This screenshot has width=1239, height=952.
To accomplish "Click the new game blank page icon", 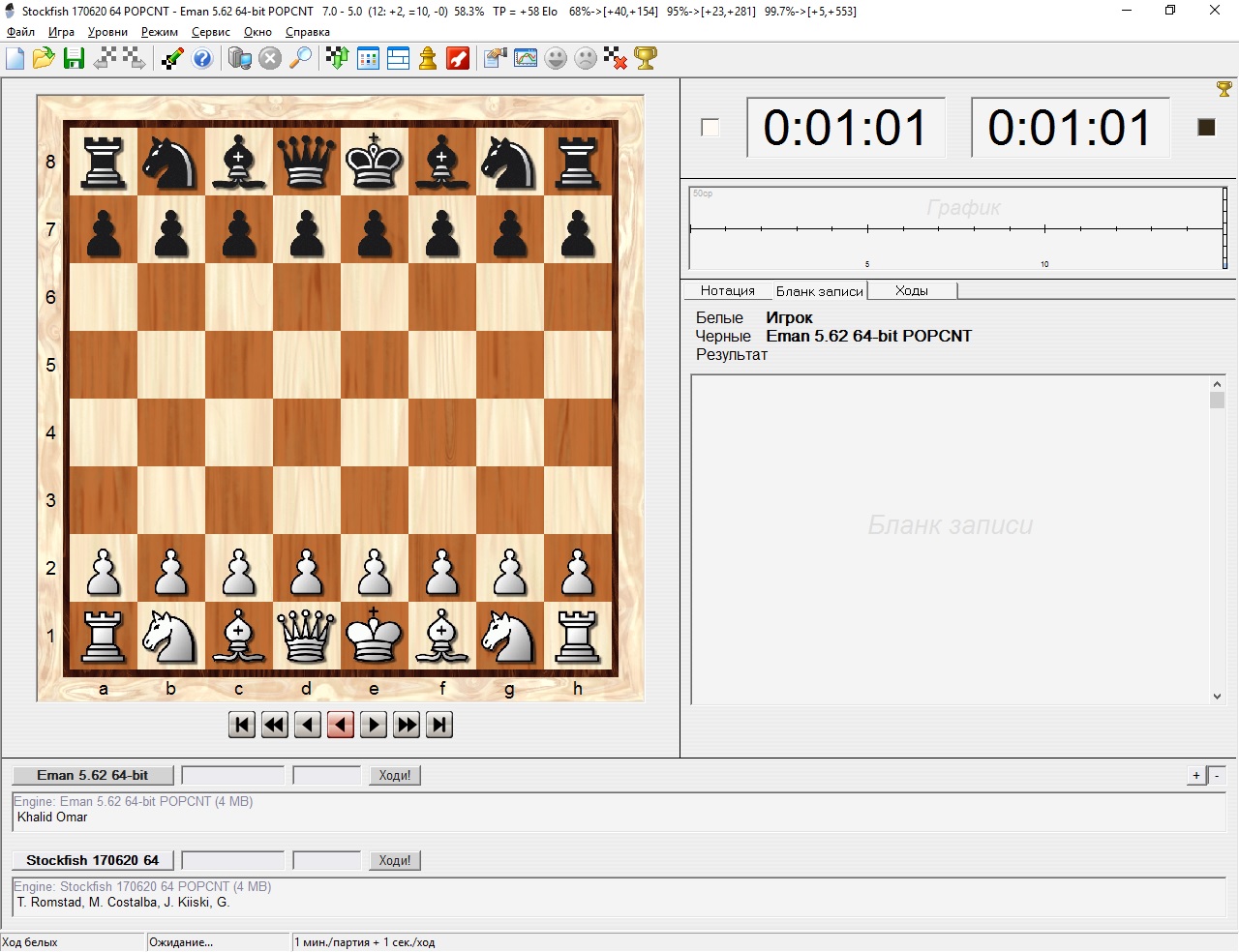I will point(15,59).
